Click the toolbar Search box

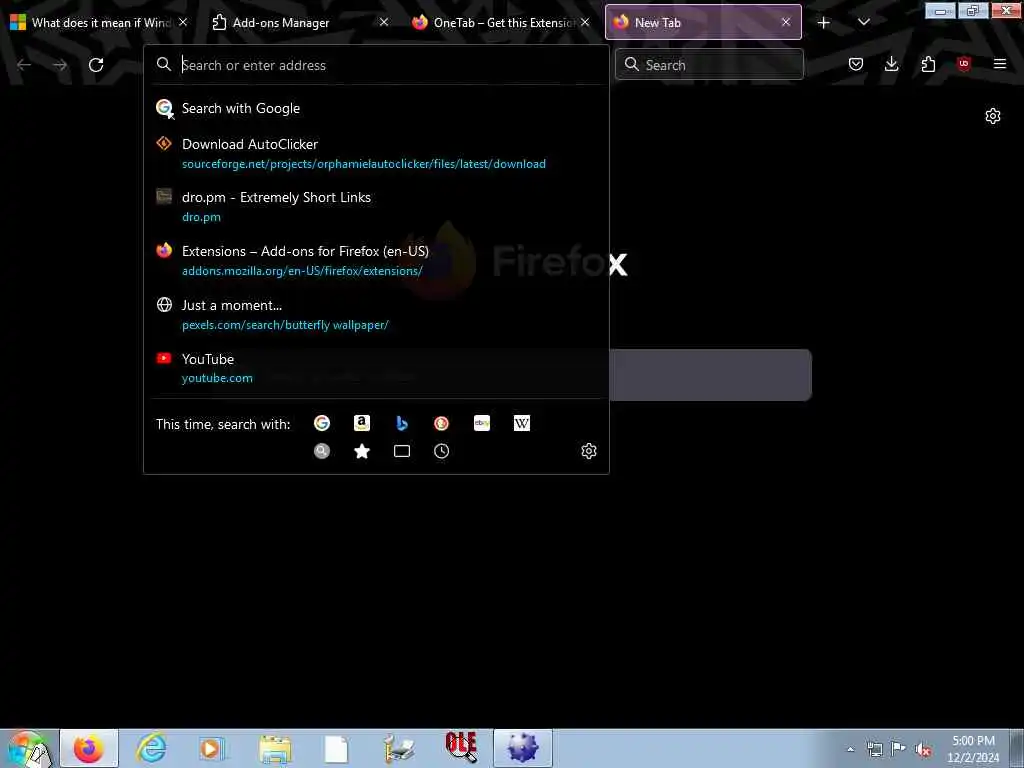(709, 64)
